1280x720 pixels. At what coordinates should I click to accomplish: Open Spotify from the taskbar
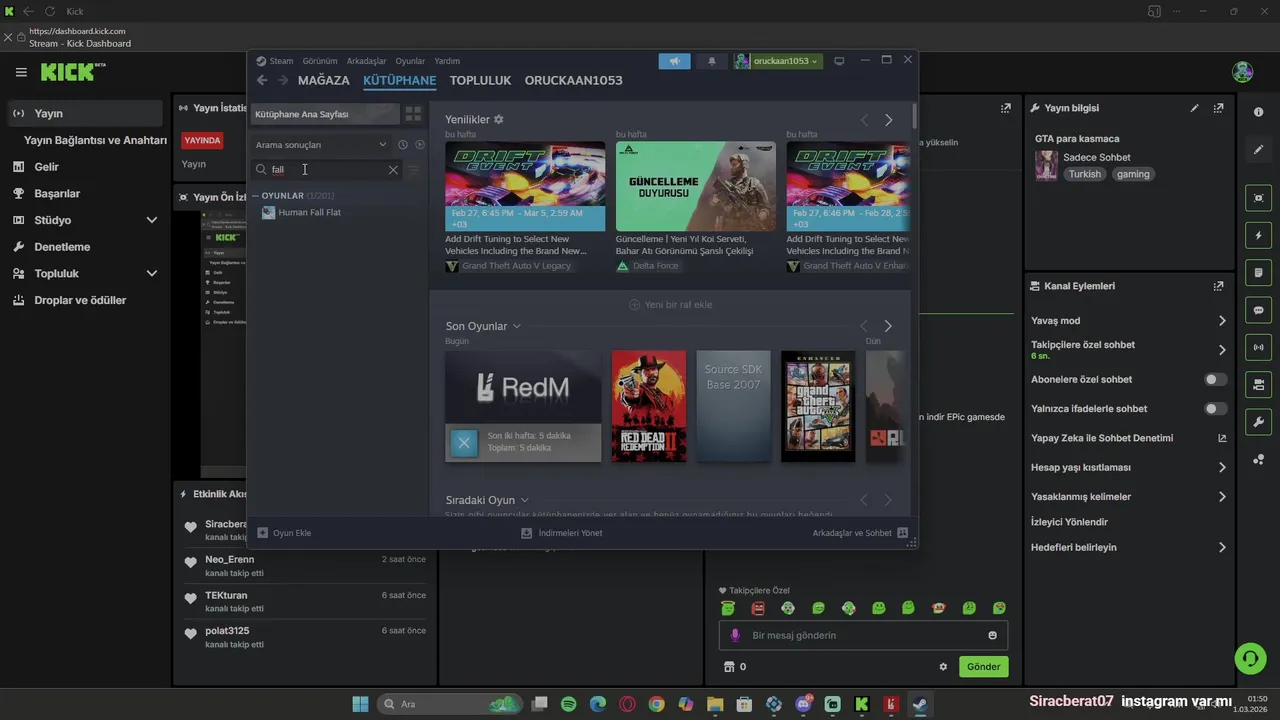pyautogui.click(x=569, y=704)
